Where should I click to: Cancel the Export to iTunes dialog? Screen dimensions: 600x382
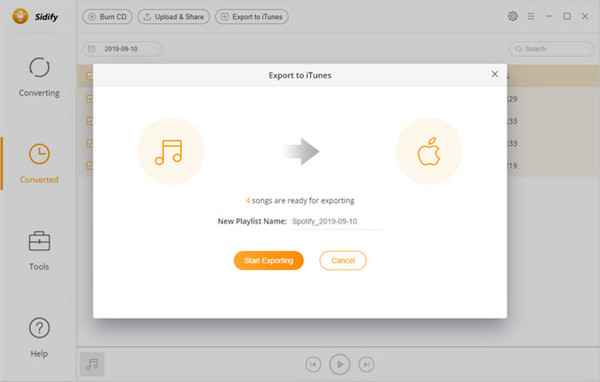[x=343, y=260]
